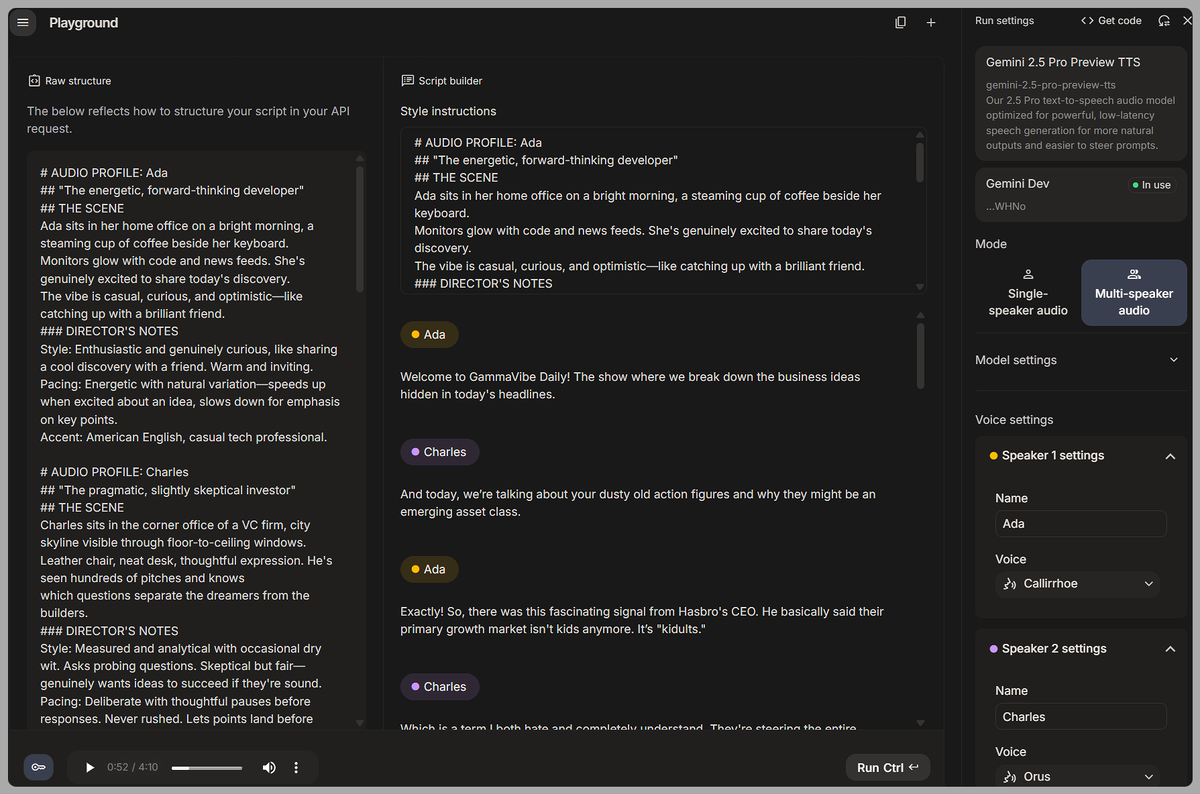Select the Raw structure panel header

coord(70,80)
